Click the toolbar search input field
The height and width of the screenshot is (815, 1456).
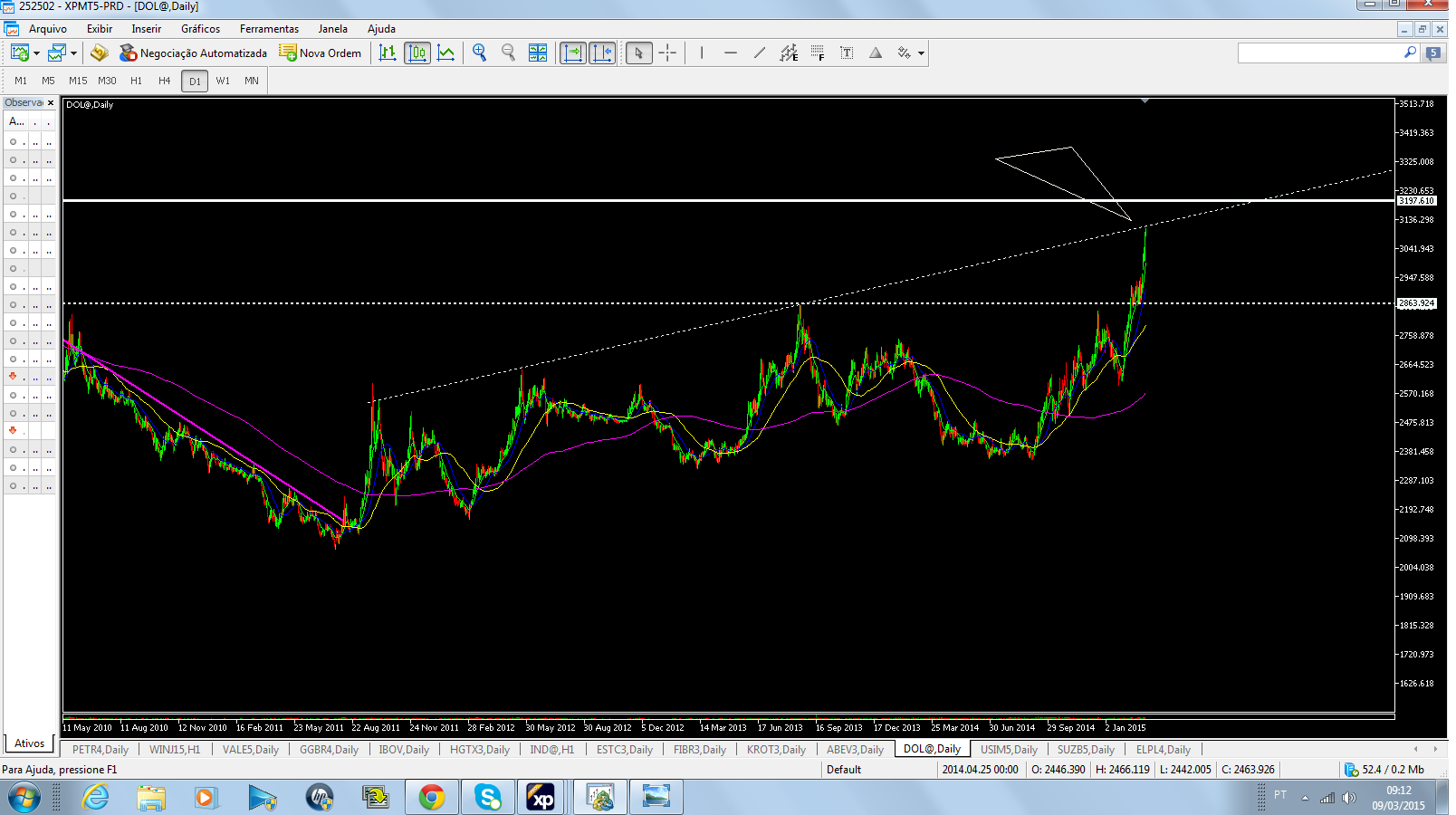pos(1320,53)
